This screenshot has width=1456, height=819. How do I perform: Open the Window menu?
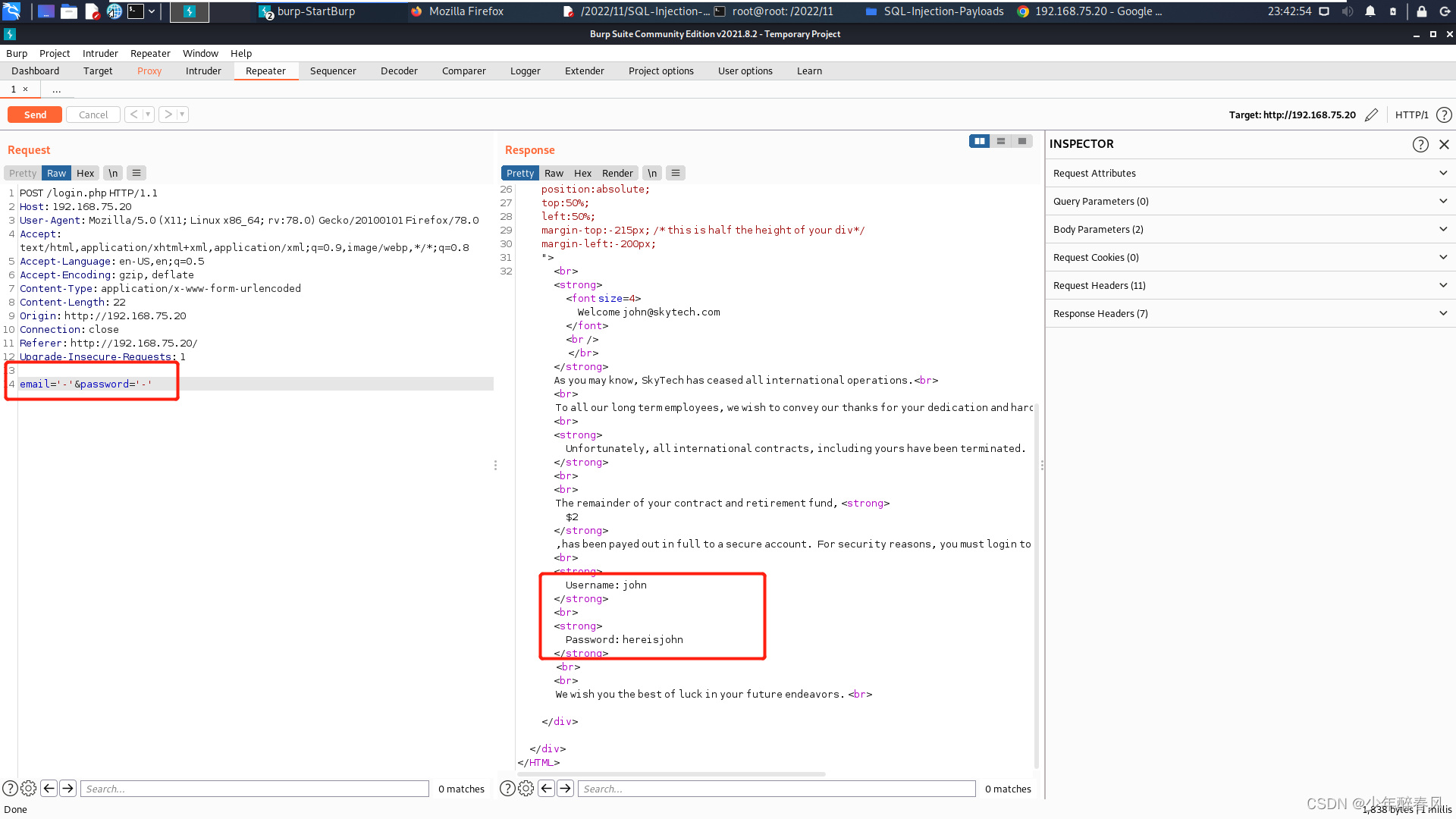pos(200,53)
